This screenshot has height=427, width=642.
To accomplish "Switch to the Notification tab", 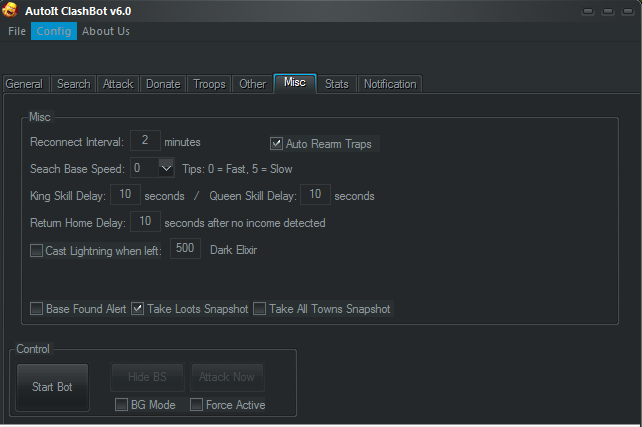I will tap(390, 84).
